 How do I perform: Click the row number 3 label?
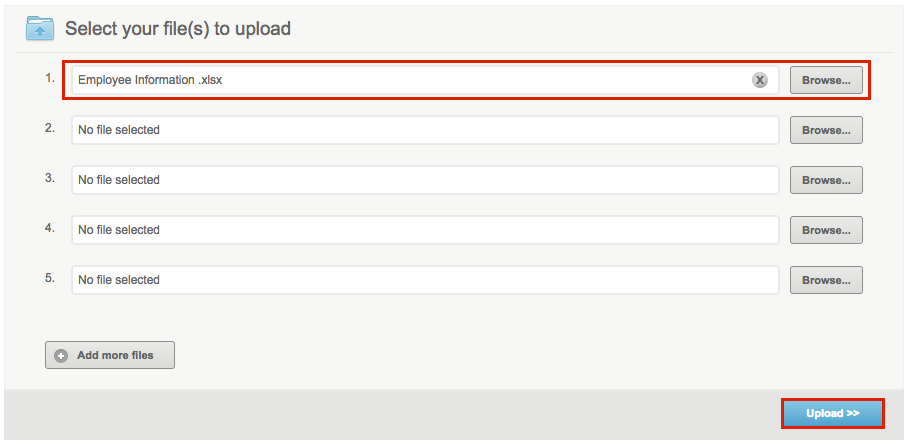point(50,177)
